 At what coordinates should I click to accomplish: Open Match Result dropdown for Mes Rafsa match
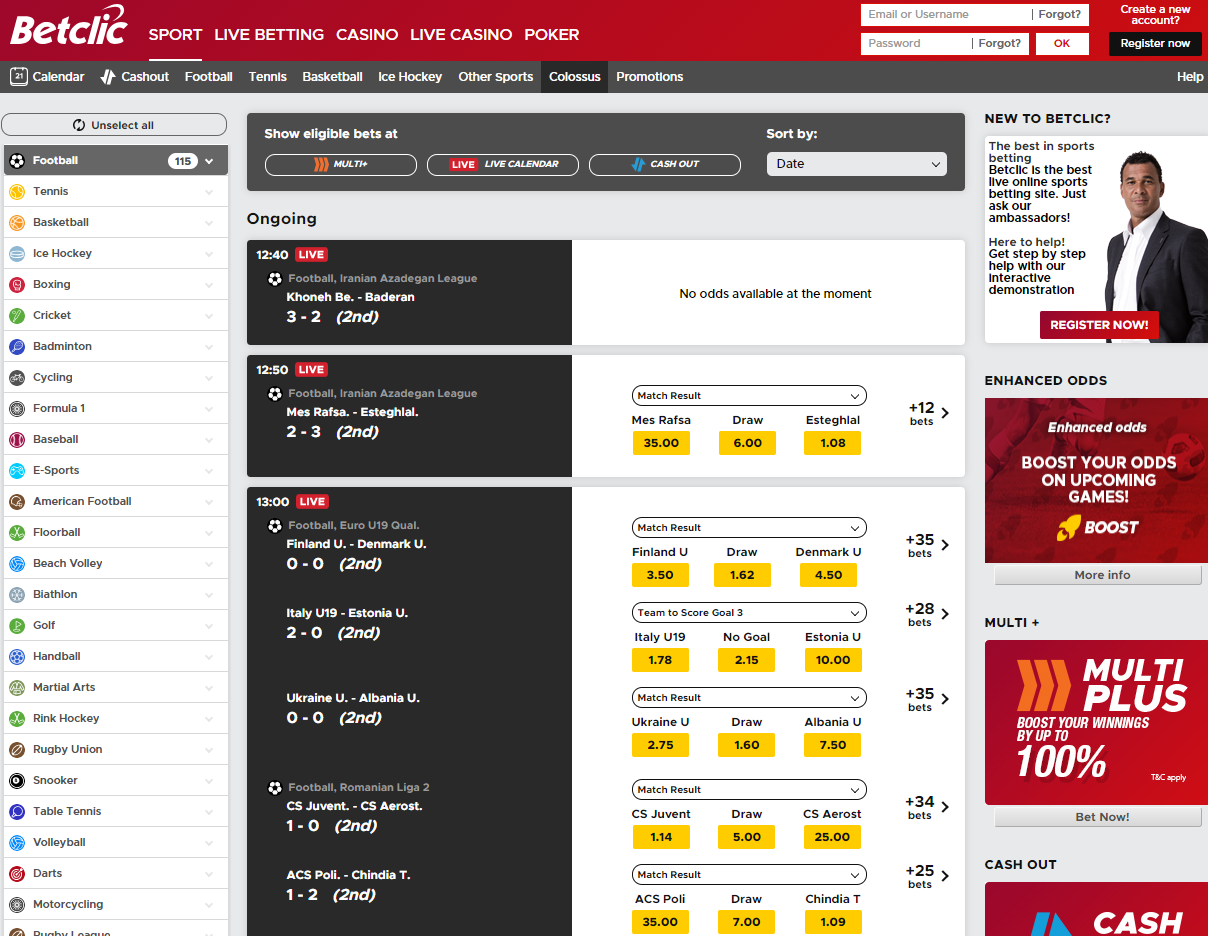tap(749, 396)
